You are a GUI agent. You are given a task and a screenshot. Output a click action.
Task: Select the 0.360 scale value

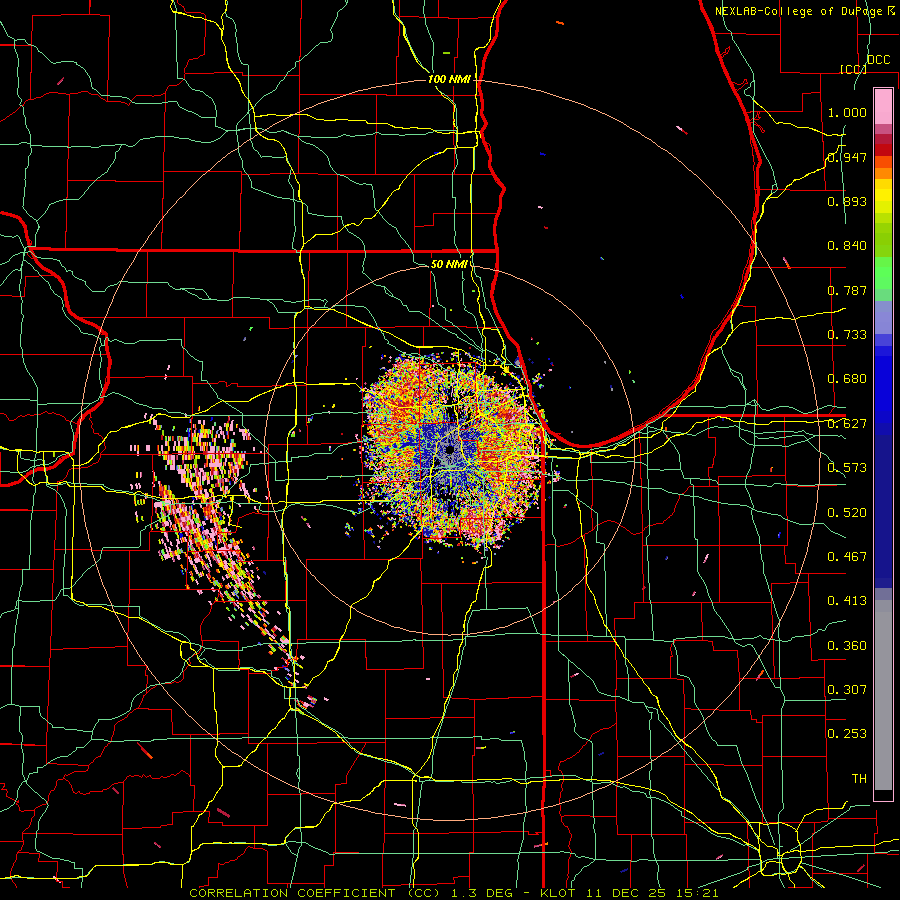pos(847,646)
